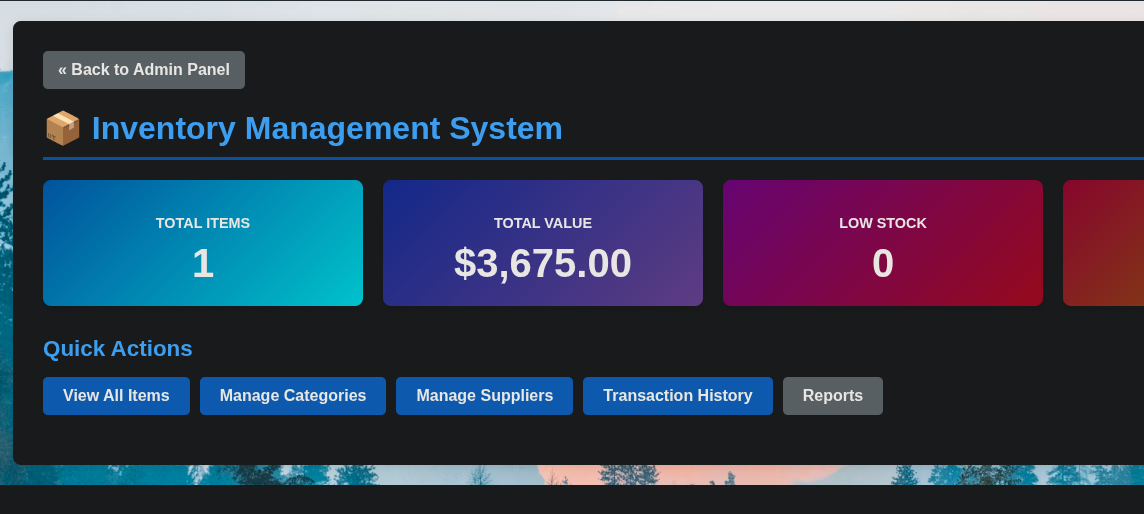The width and height of the screenshot is (1144, 514).
Task: Click the TOTAL VALUE label
Action: coord(543,223)
